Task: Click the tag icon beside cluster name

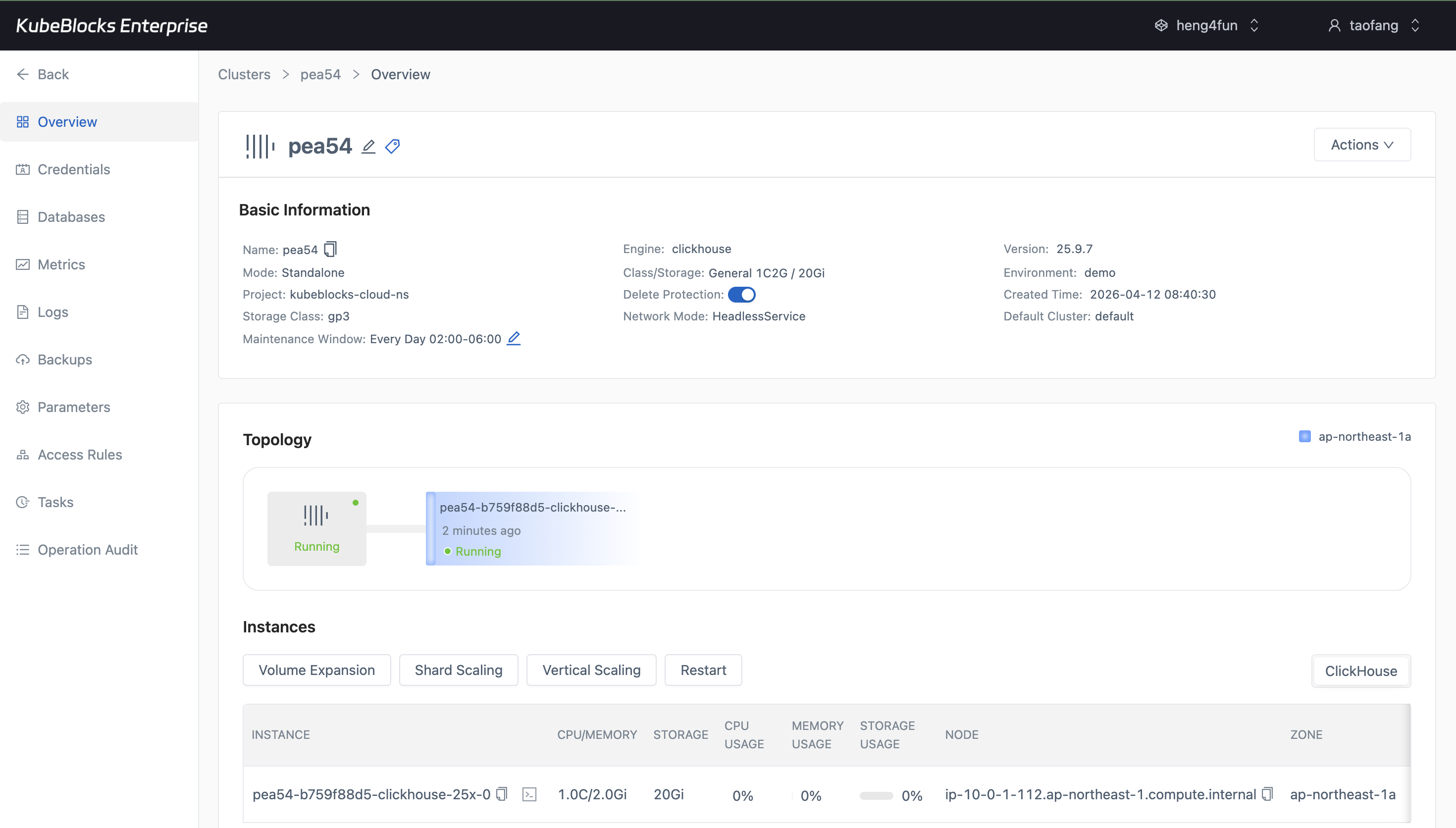Action: pyautogui.click(x=392, y=146)
